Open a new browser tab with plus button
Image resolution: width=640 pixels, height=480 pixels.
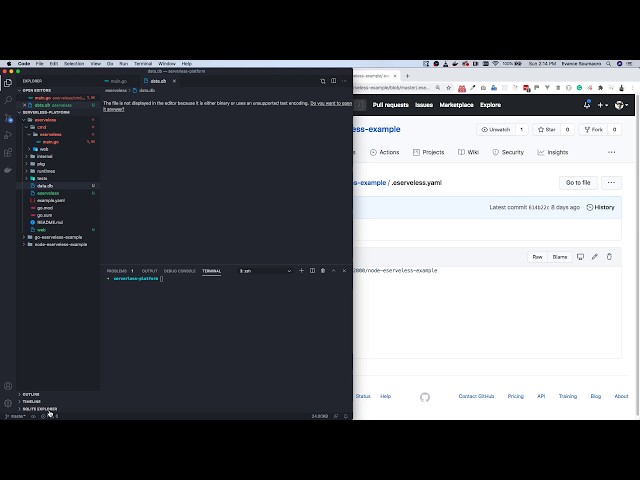point(407,76)
